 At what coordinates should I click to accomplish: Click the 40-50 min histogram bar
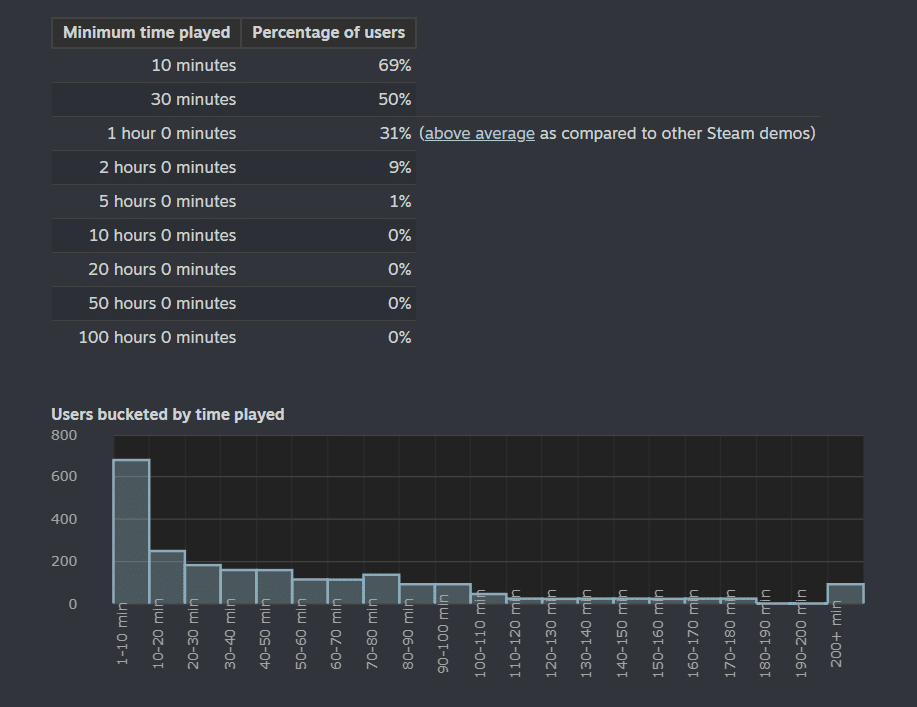(274, 587)
